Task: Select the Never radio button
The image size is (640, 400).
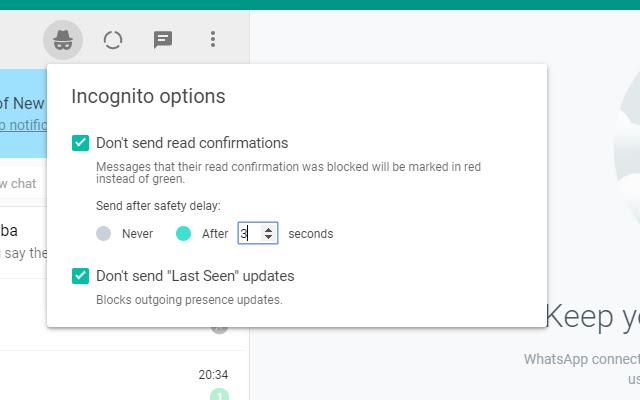Action: pyautogui.click(x=104, y=234)
